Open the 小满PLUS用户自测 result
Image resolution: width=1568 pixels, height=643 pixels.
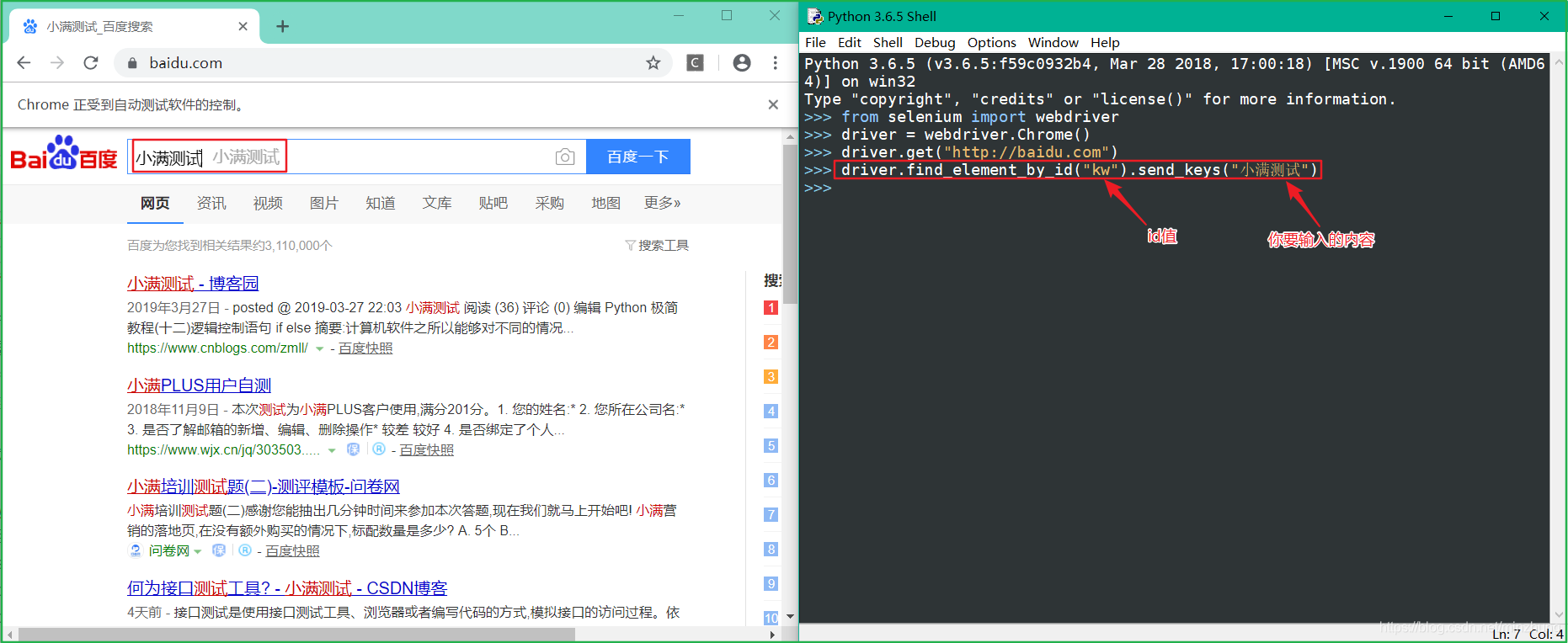tap(200, 385)
